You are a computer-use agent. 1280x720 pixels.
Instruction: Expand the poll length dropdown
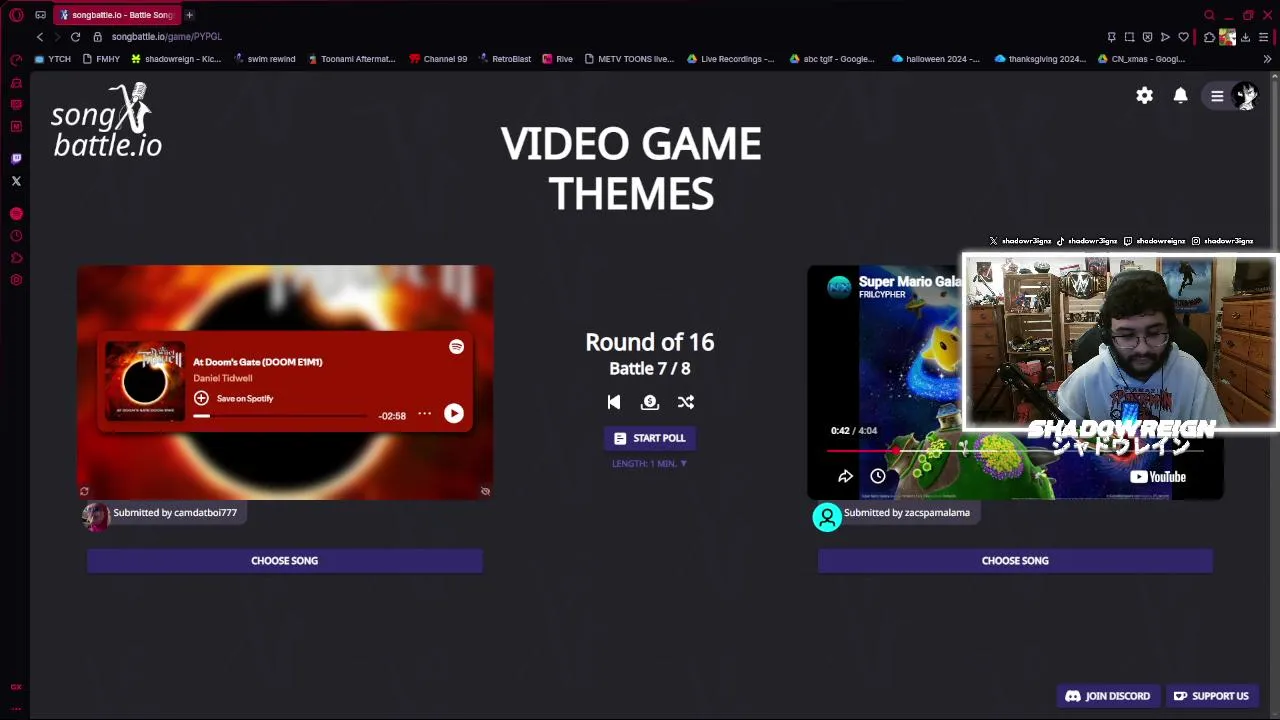(x=650, y=464)
